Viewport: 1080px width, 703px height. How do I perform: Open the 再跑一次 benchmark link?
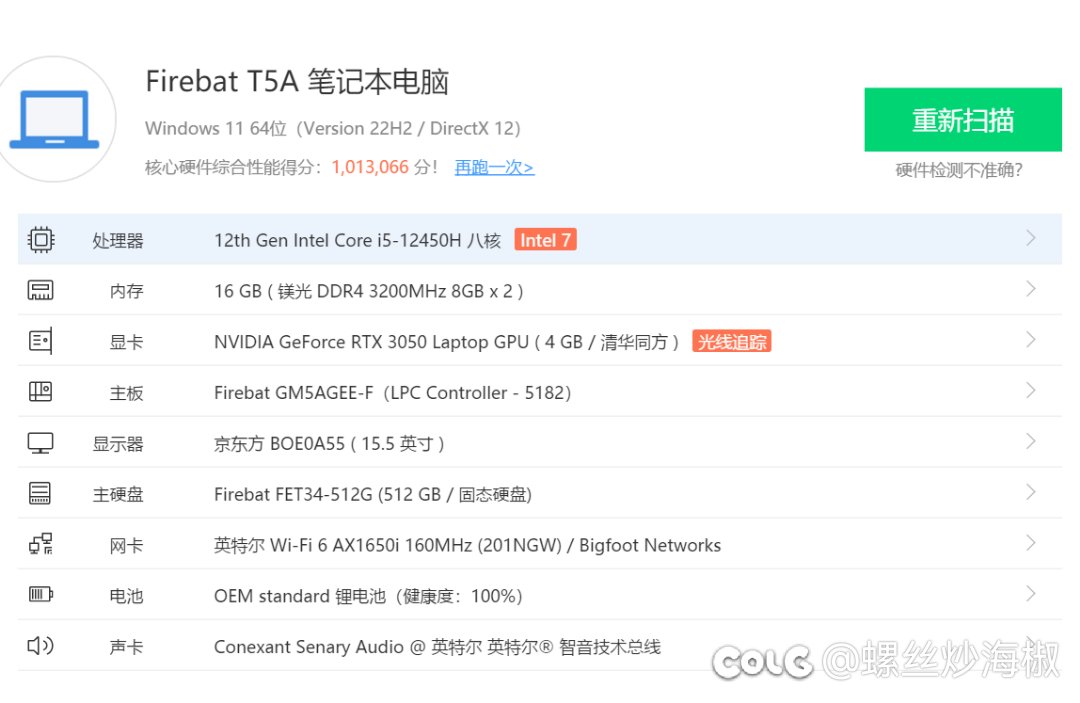tap(494, 167)
